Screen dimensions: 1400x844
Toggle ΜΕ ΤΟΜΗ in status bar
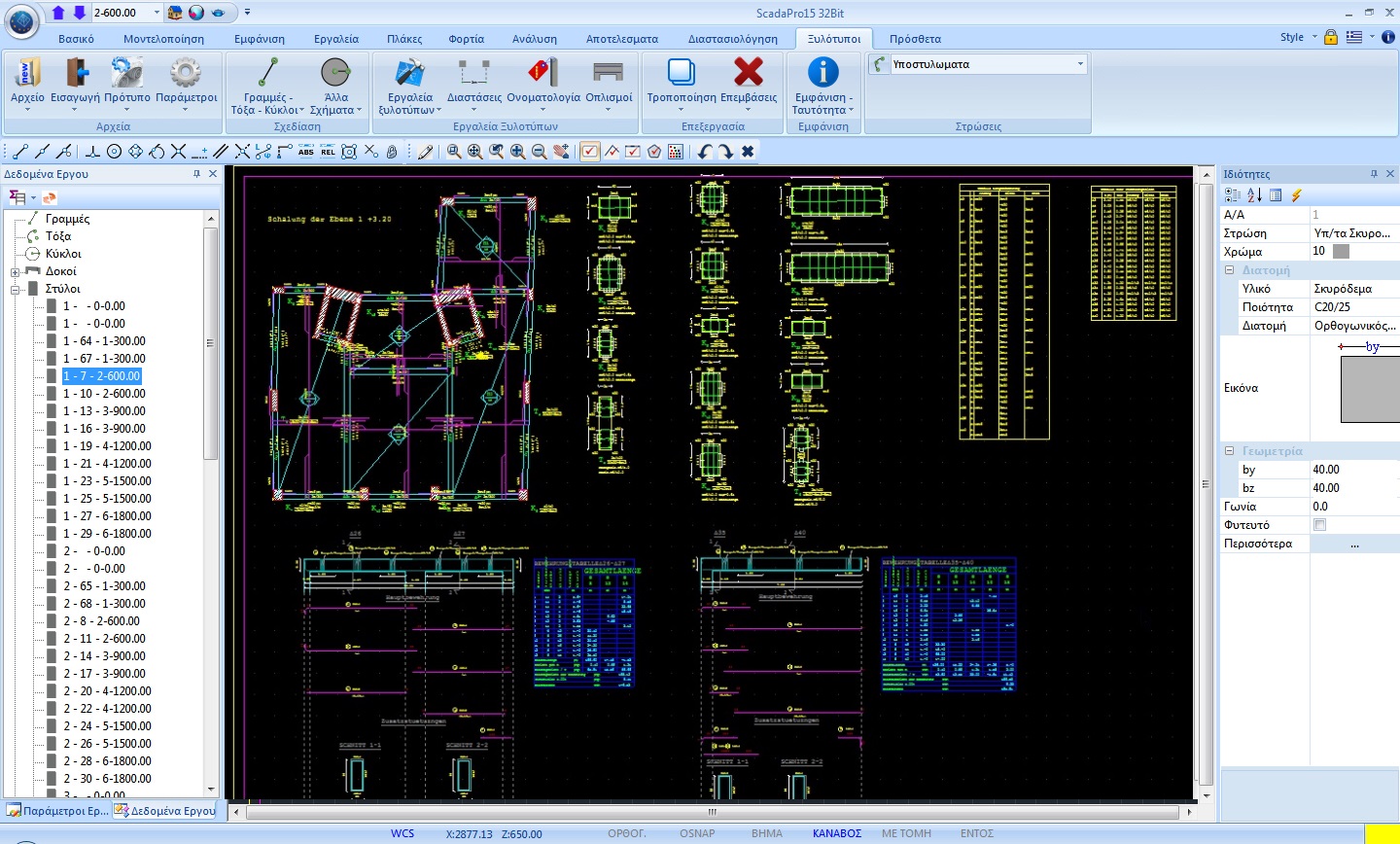(x=906, y=833)
